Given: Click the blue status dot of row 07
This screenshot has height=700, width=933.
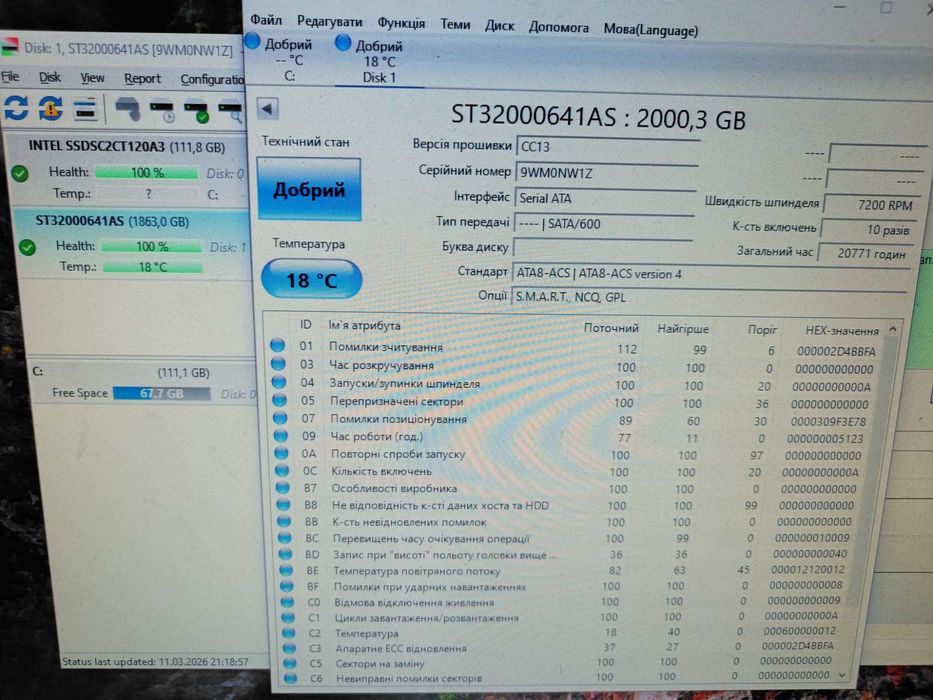Looking at the screenshot, I should click(x=280, y=418).
